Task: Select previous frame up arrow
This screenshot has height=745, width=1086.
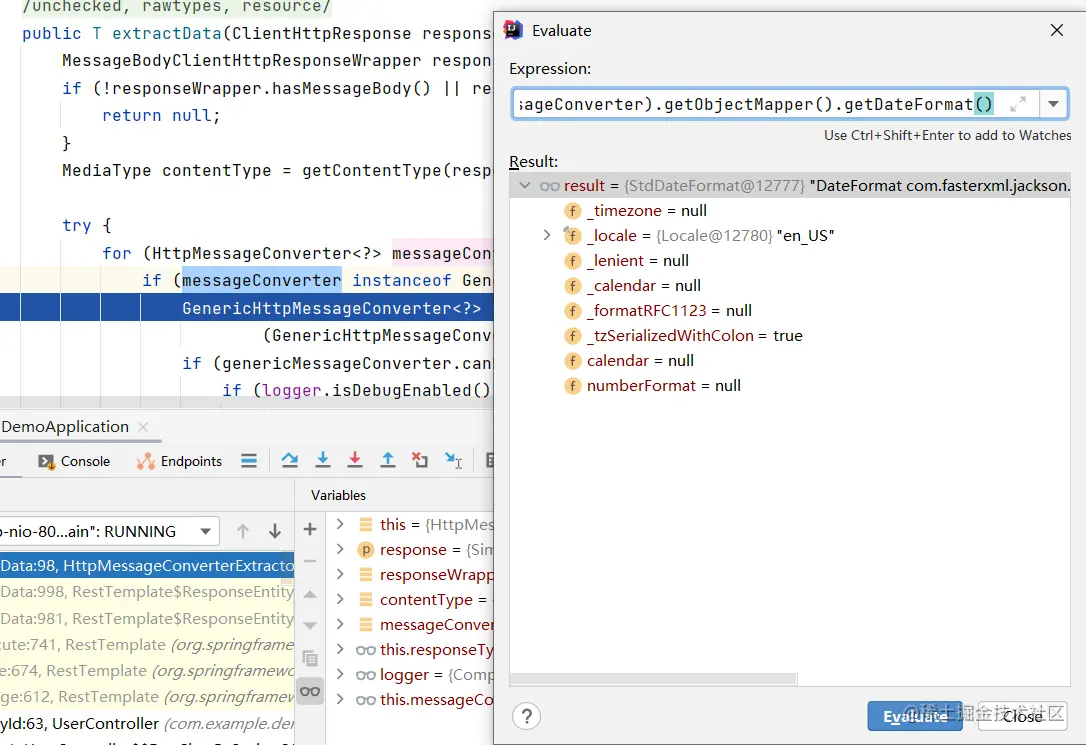Action: [x=242, y=531]
